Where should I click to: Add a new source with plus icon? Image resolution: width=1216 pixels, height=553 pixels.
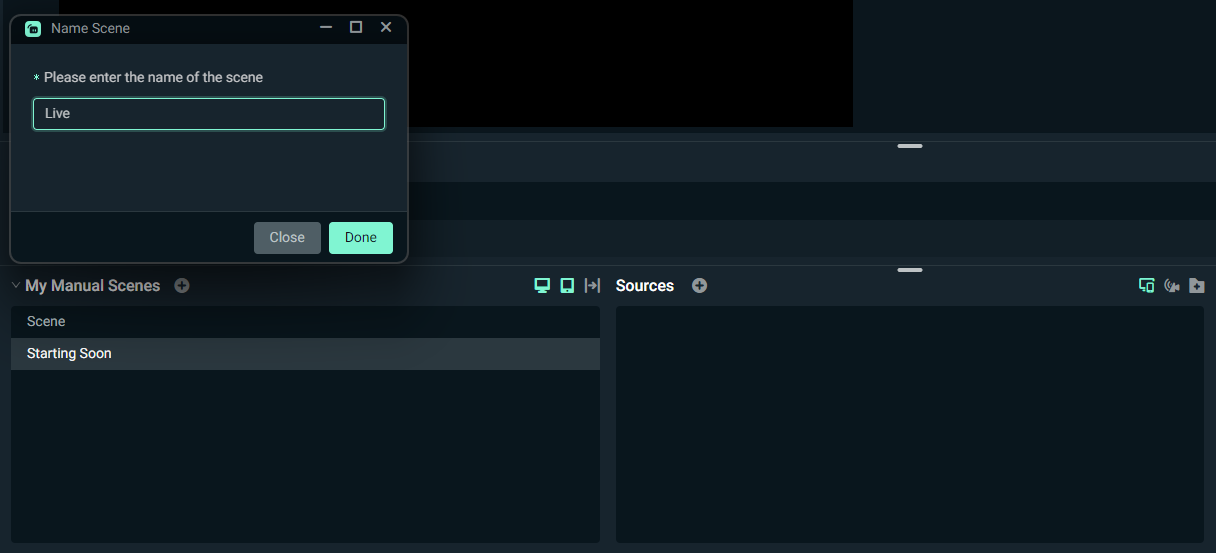pos(700,286)
